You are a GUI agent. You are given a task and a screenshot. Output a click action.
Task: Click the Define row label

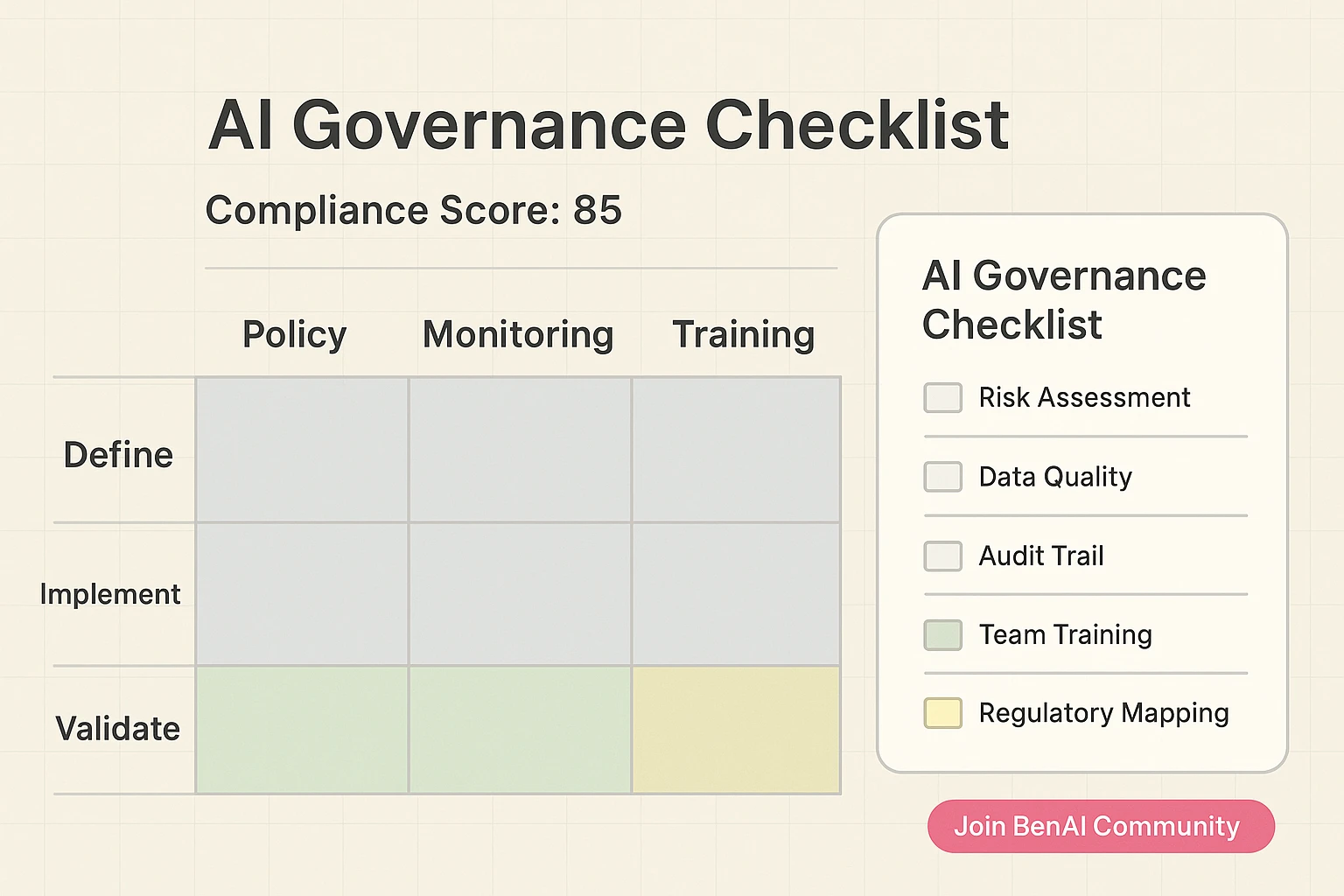click(x=118, y=455)
